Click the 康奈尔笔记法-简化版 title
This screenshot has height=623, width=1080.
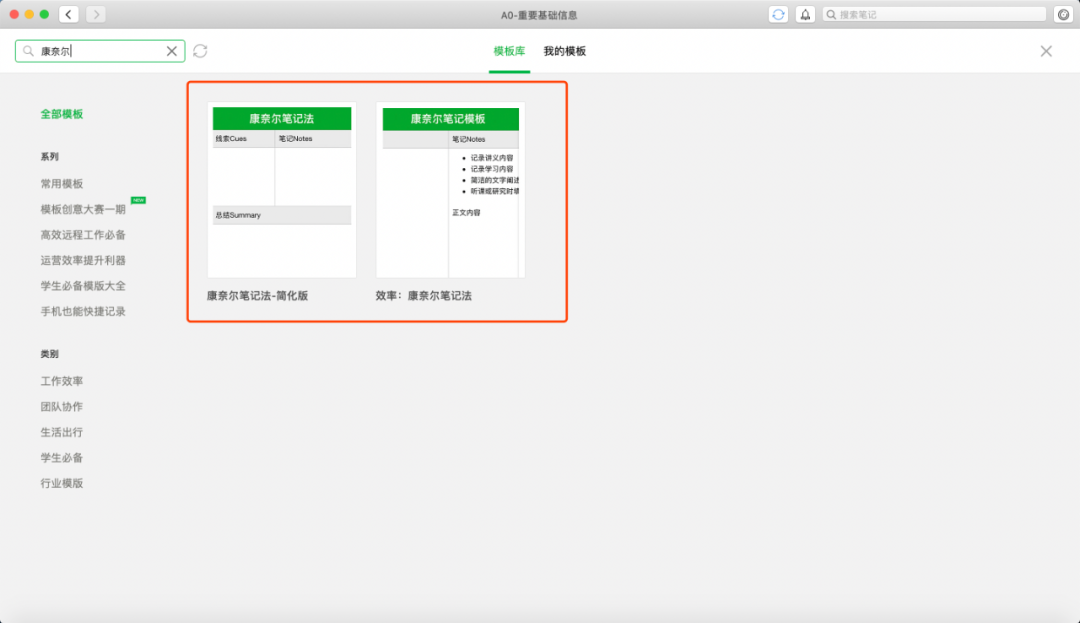click(x=258, y=295)
